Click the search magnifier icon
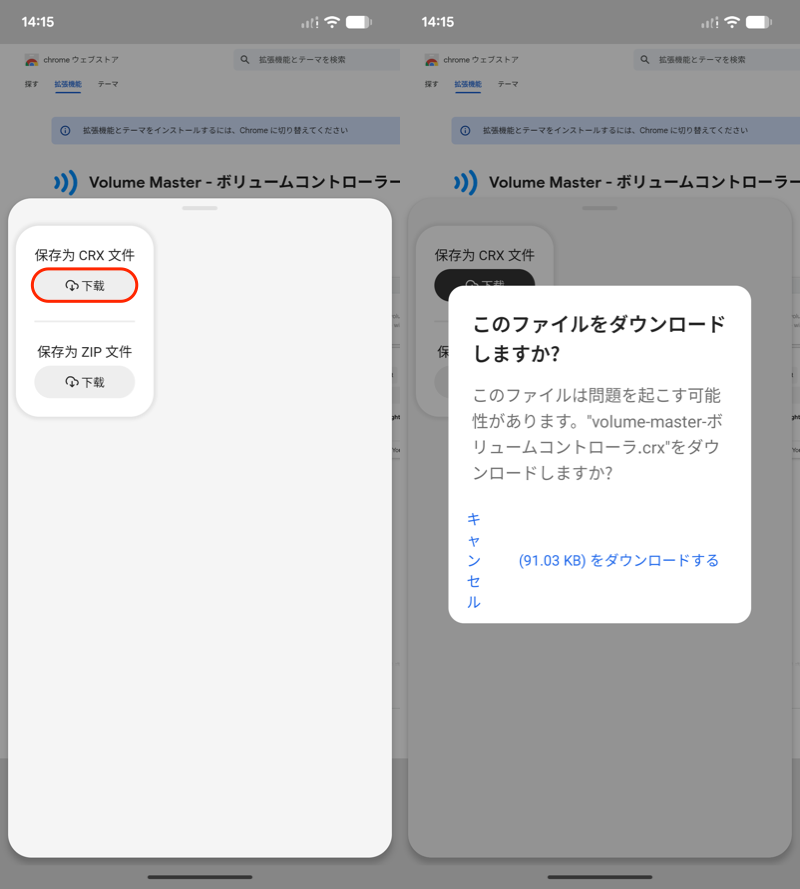This screenshot has width=800, height=889. [x=244, y=59]
